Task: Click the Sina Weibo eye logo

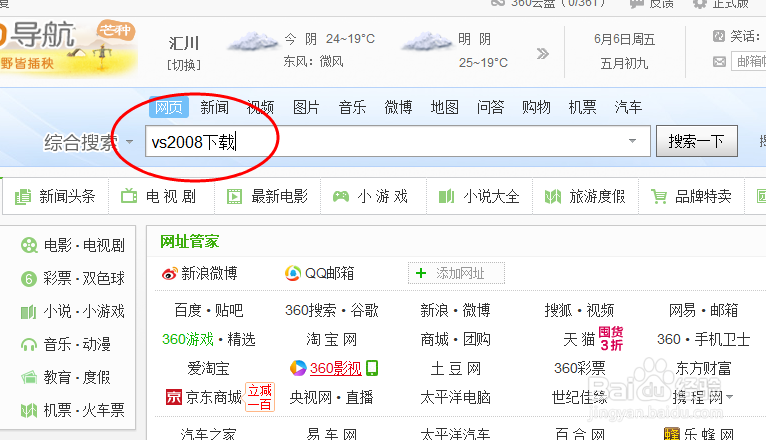Action: tap(170, 274)
